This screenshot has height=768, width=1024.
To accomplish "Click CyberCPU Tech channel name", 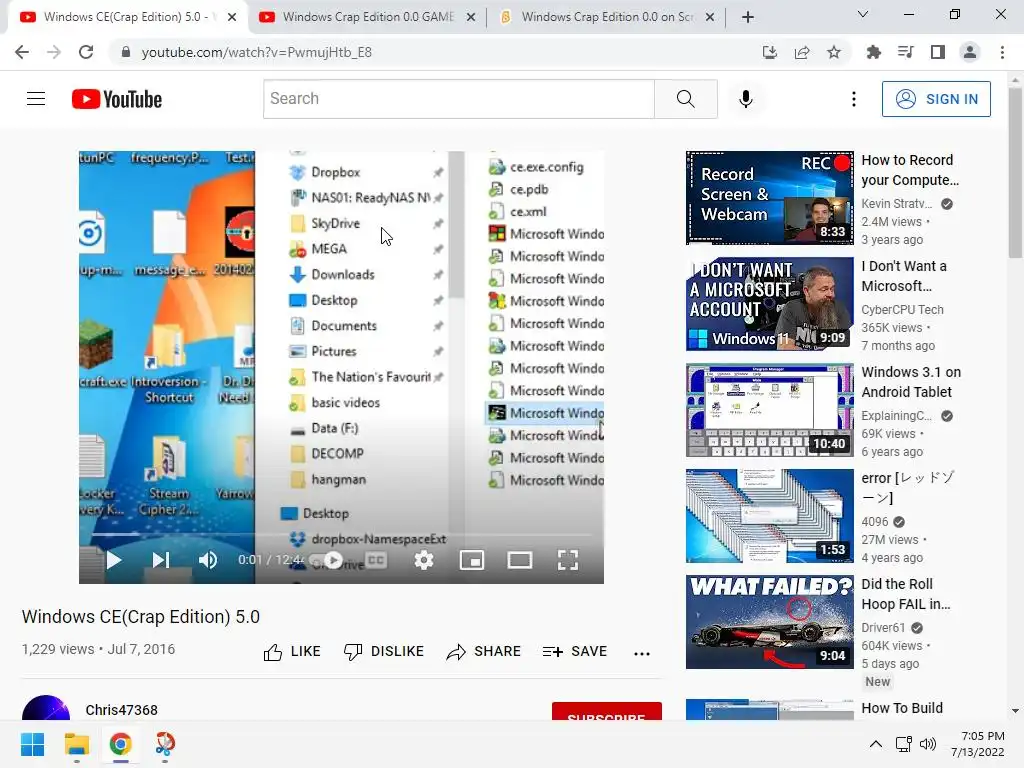I will coord(903,310).
